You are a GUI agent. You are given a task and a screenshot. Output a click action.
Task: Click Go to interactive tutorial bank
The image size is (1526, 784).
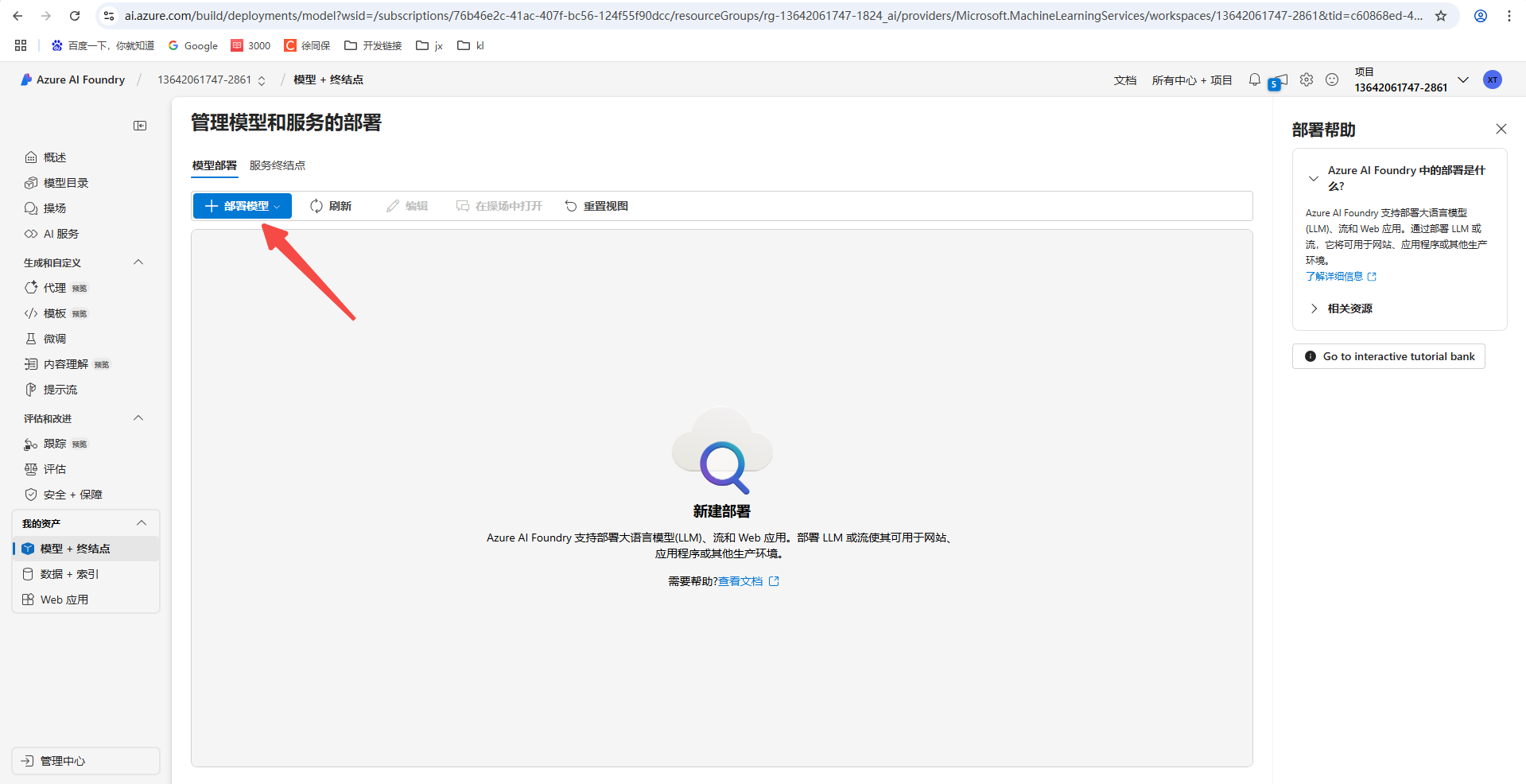pyautogui.click(x=1388, y=356)
